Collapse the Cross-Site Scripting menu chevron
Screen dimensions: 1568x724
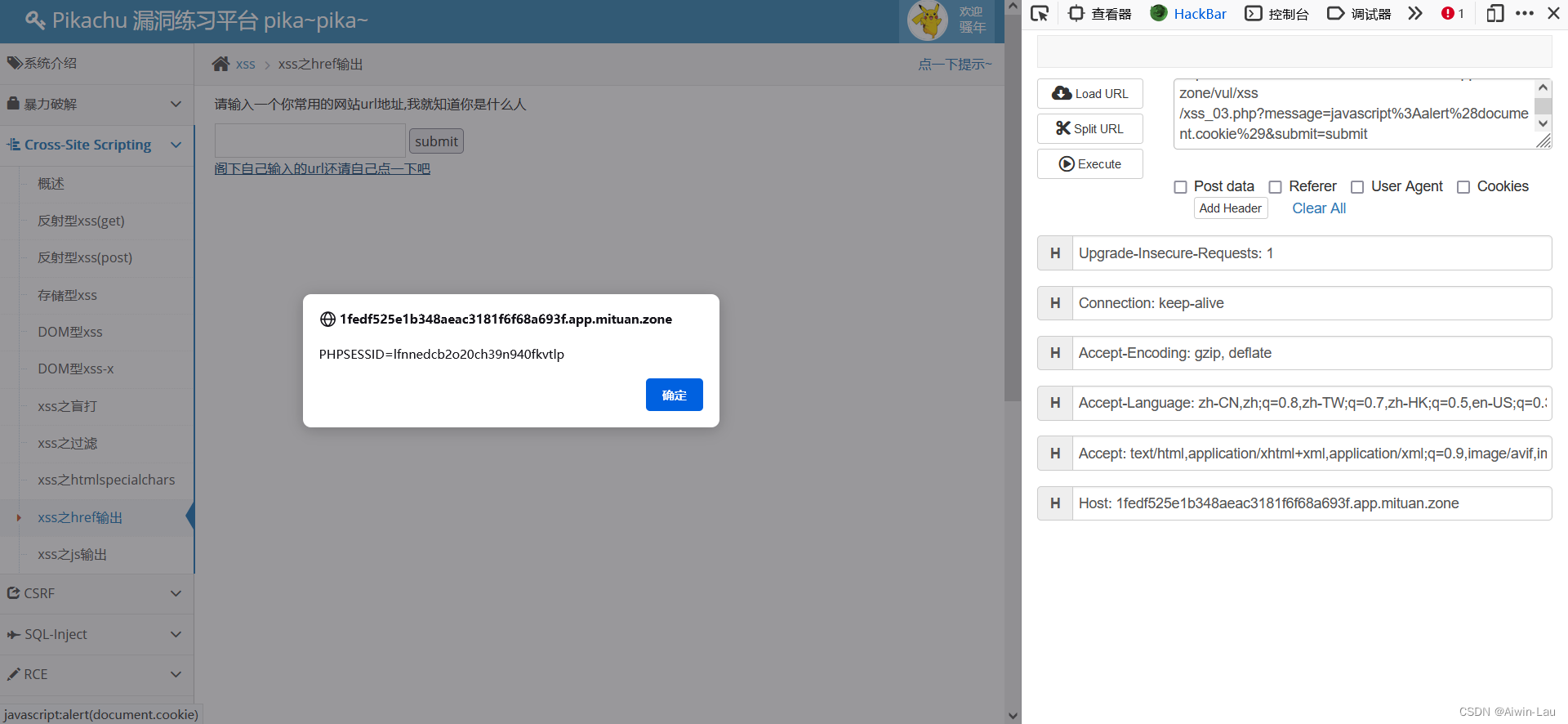(176, 145)
